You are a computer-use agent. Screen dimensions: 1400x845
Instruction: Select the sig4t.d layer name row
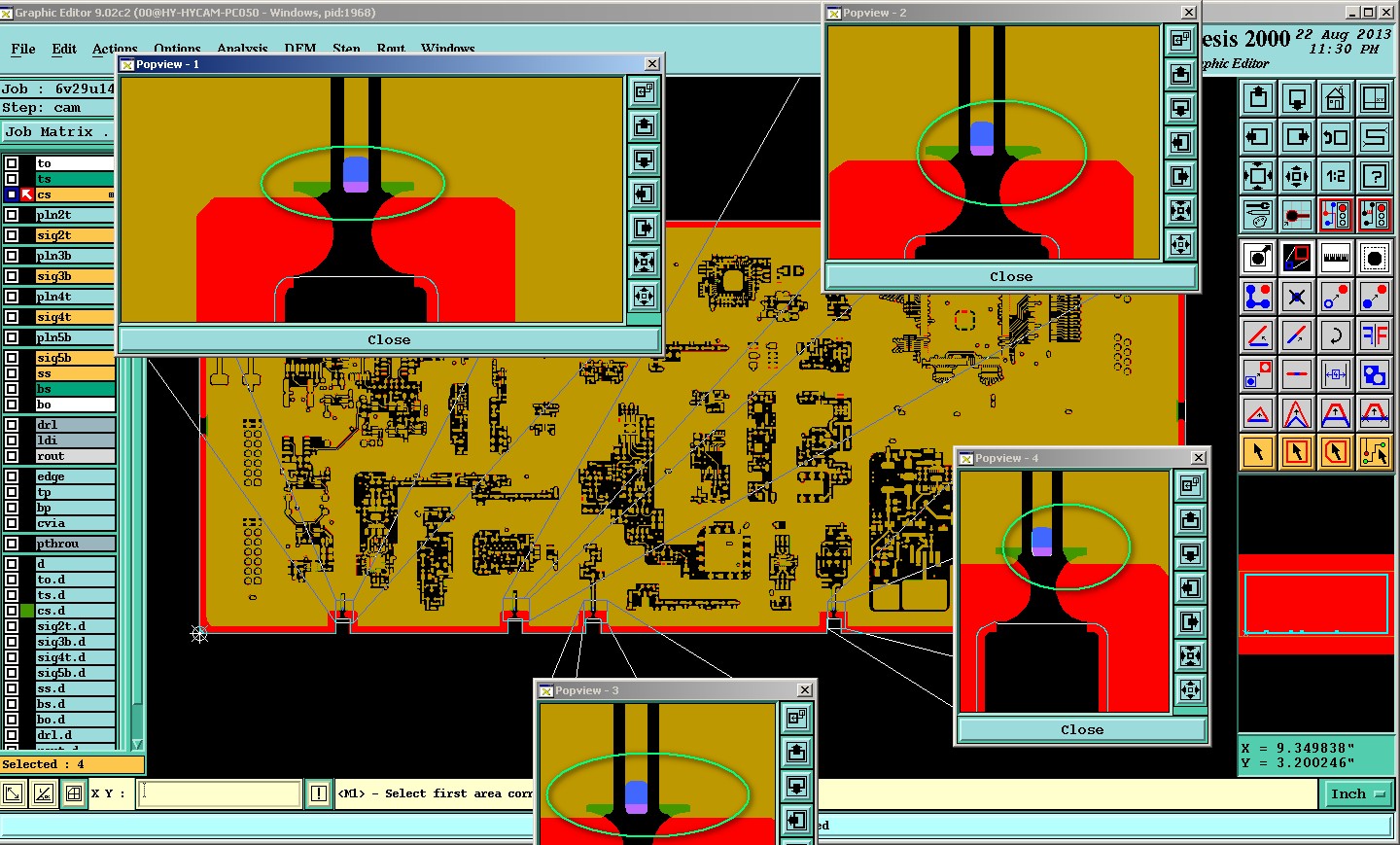click(x=75, y=657)
